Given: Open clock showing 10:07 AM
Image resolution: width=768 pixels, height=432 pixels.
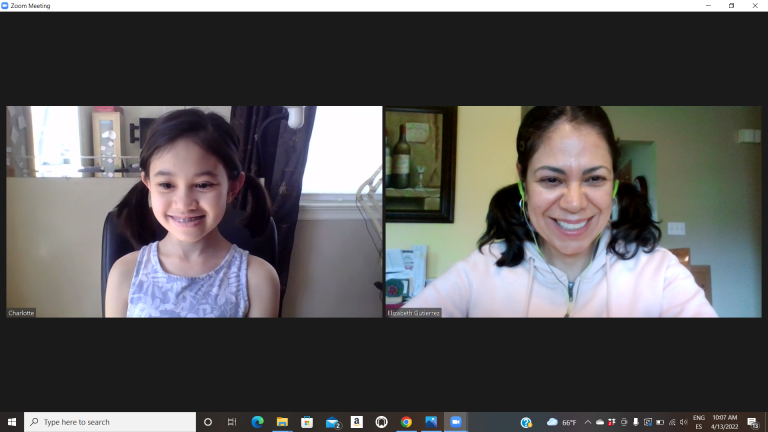Looking at the screenshot, I should (724, 422).
